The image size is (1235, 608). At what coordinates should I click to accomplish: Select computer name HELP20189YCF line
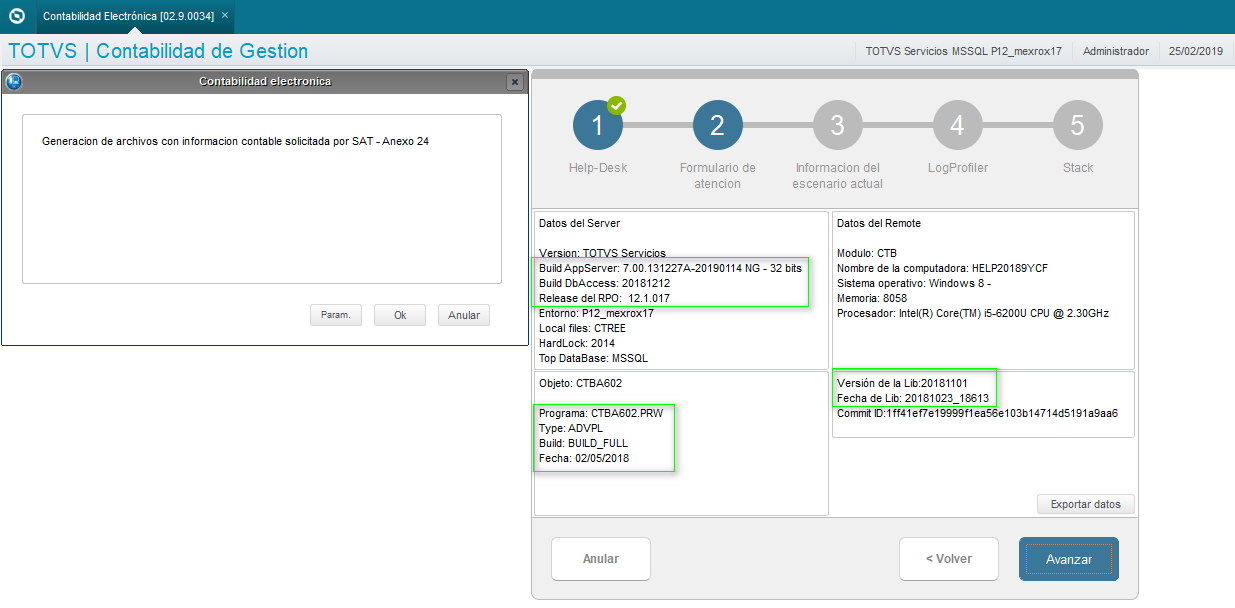[942, 268]
